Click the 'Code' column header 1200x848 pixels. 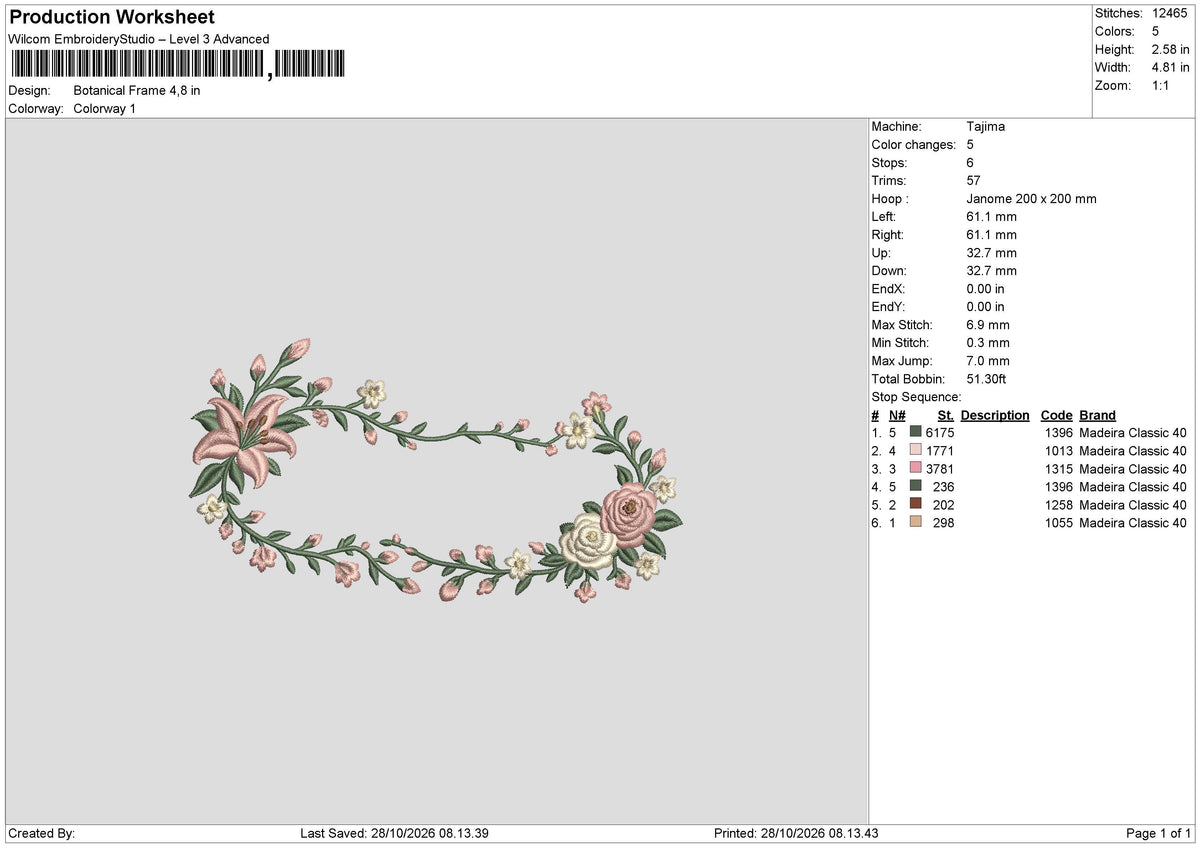click(x=1056, y=415)
